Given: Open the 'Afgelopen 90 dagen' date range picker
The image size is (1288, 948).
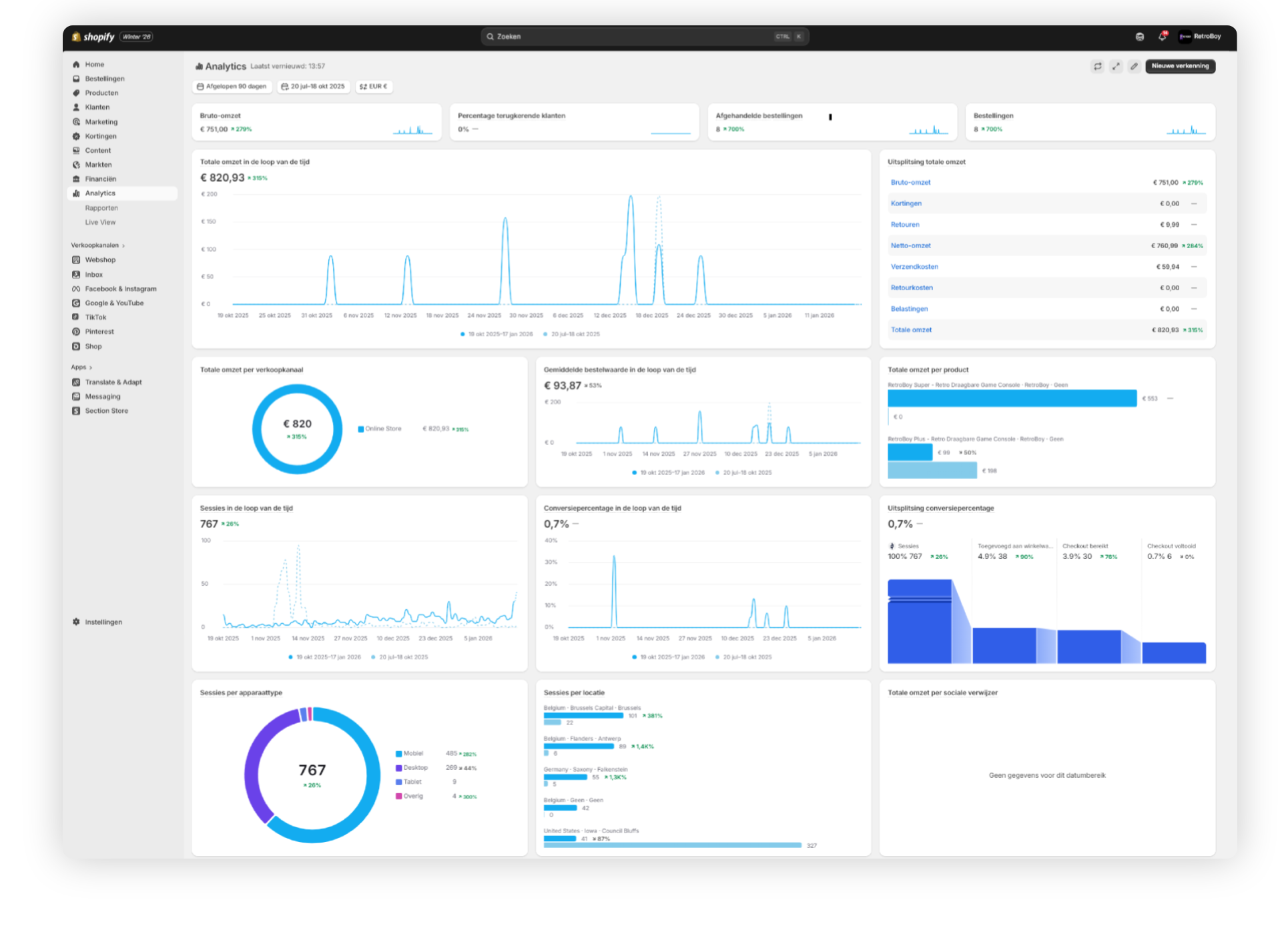Looking at the screenshot, I should 232,86.
